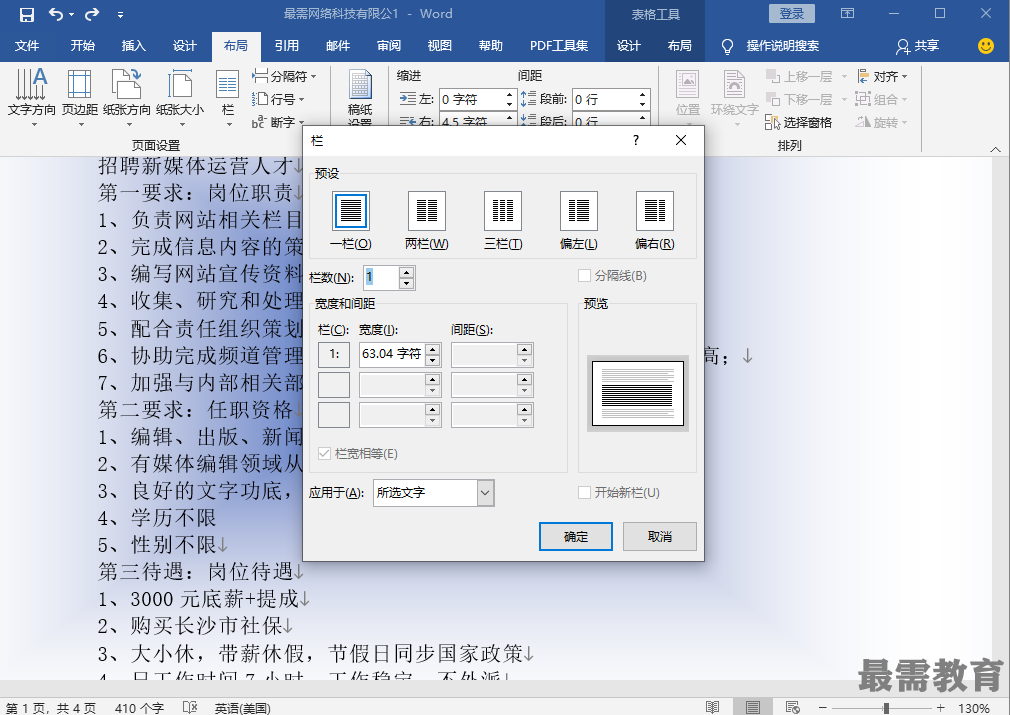
Task: Click the 63.04 字符 width field
Action: pyautogui.click(x=392, y=354)
